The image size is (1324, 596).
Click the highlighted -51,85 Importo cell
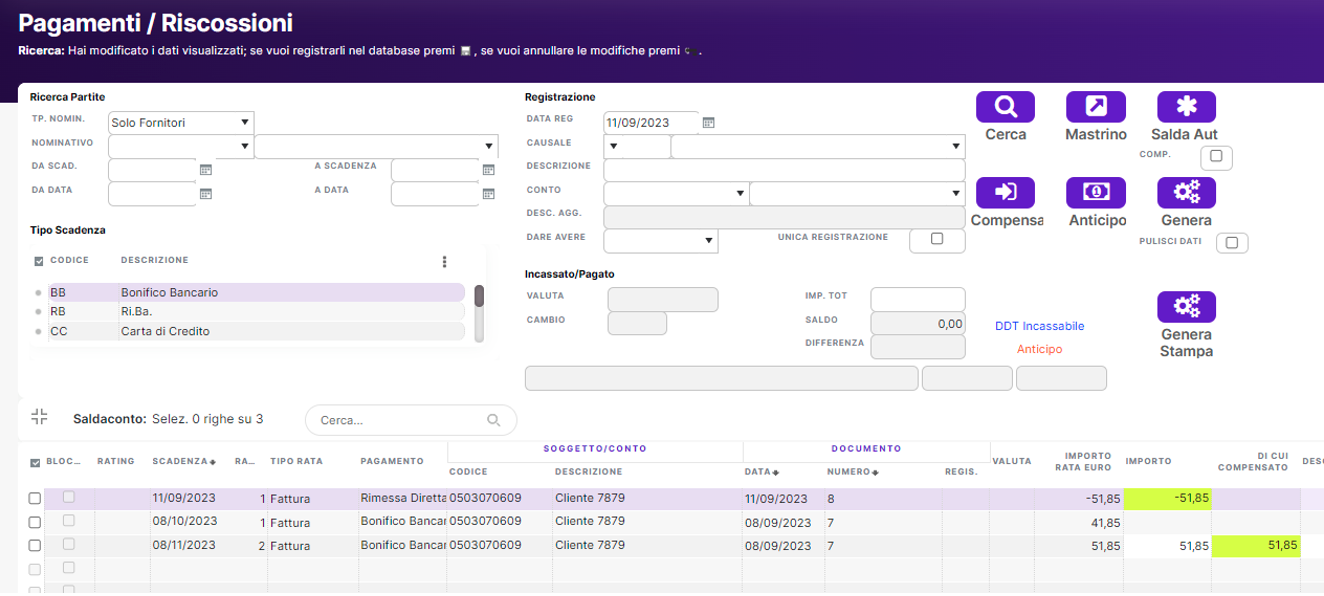coord(1167,498)
